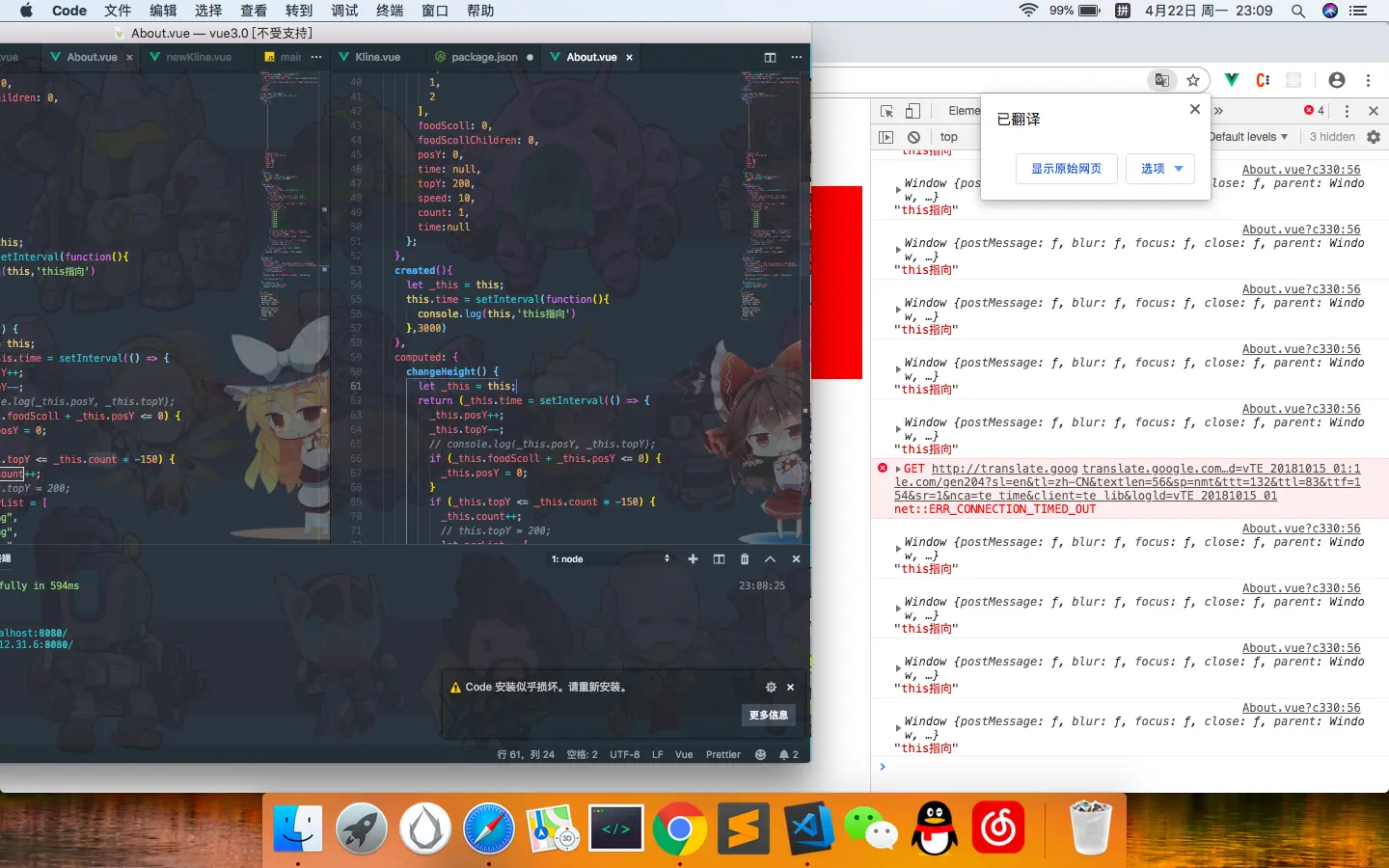Image resolution: width=1389 pixels, height=868 pixels.
Task: Open the 调试 menu in the menu bar
Action: 344,11
